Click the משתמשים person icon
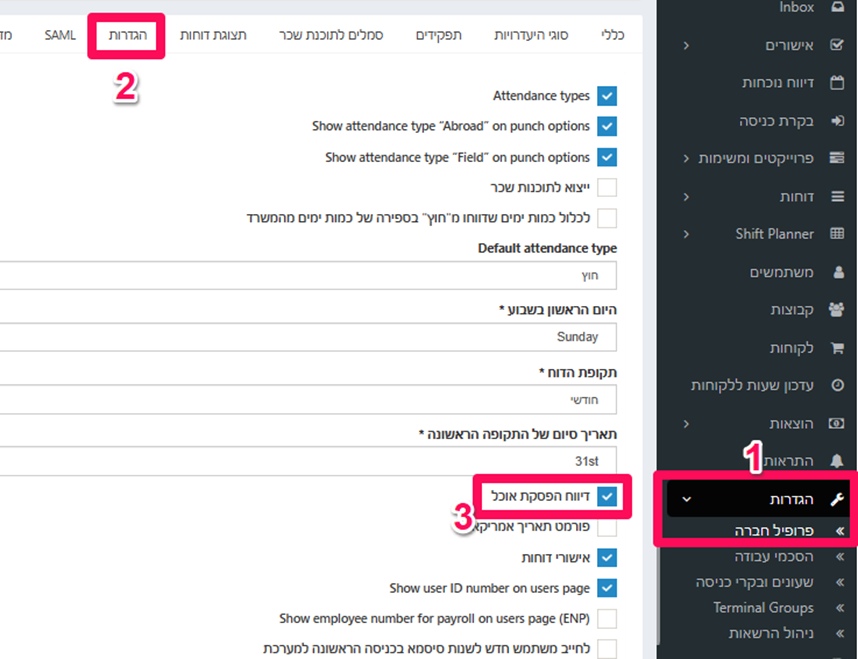This screenshot has height=659, width=858. (838, 272)
